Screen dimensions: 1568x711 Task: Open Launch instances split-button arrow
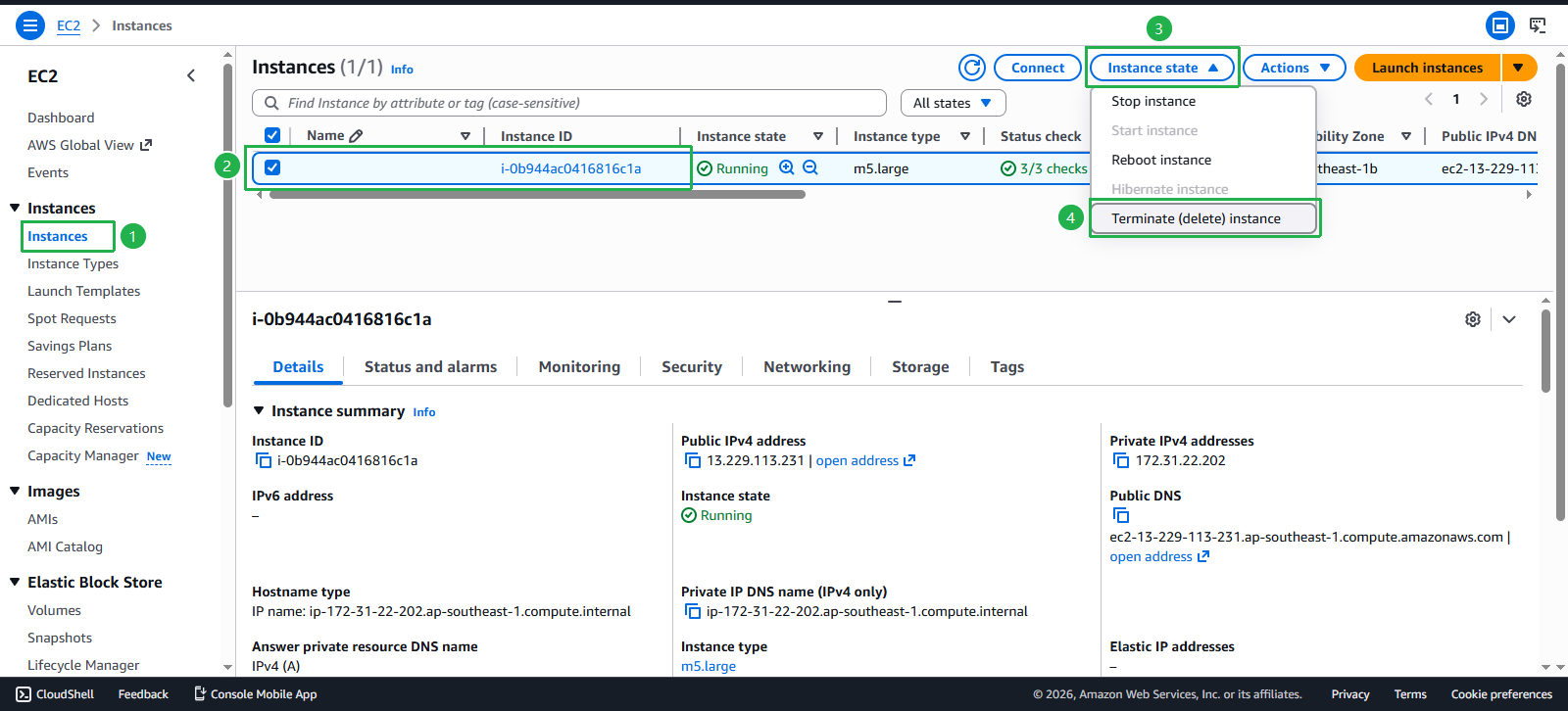(1518, 68)
